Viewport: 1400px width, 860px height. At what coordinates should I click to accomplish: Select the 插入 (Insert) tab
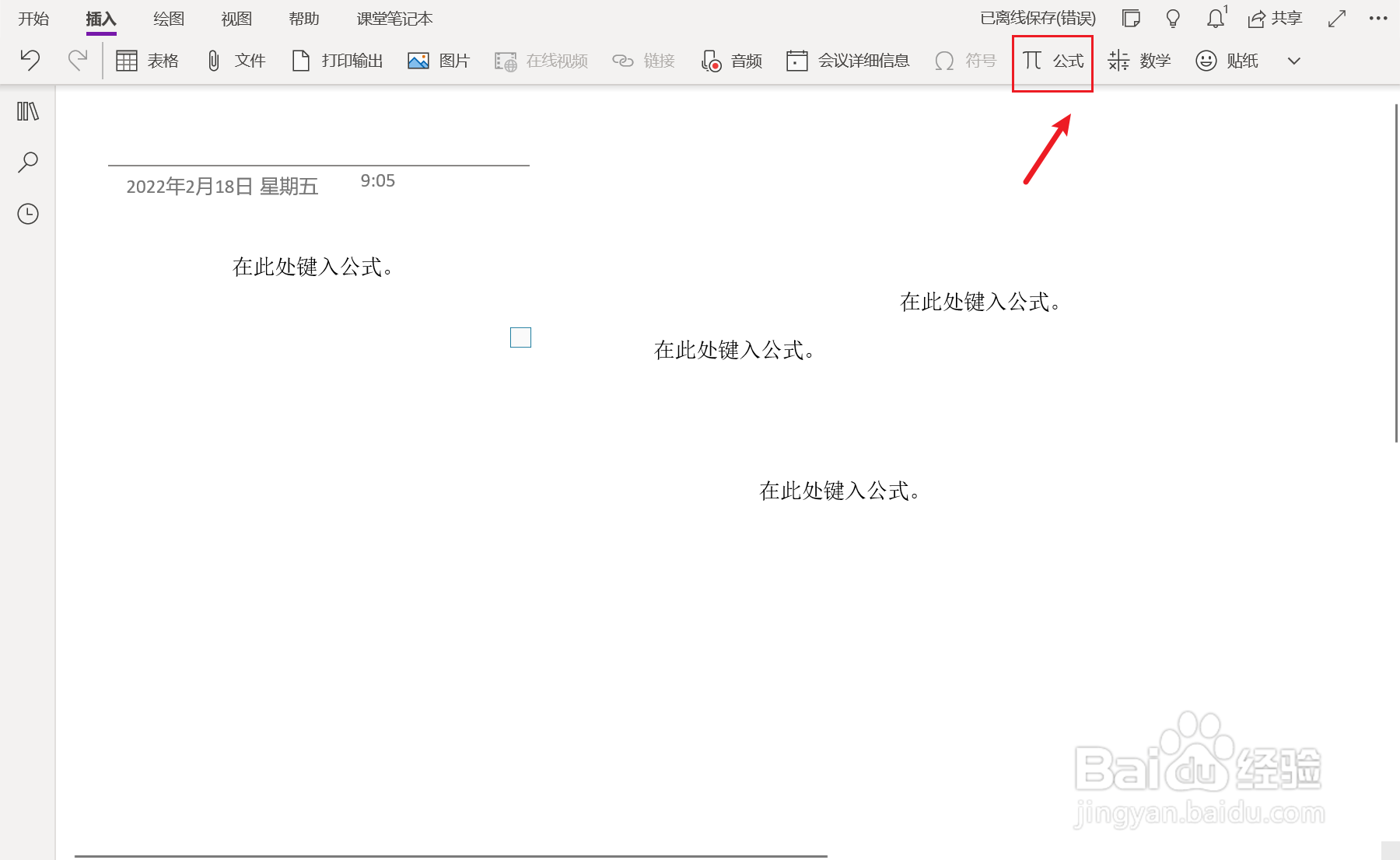click(x=101, y=19)
